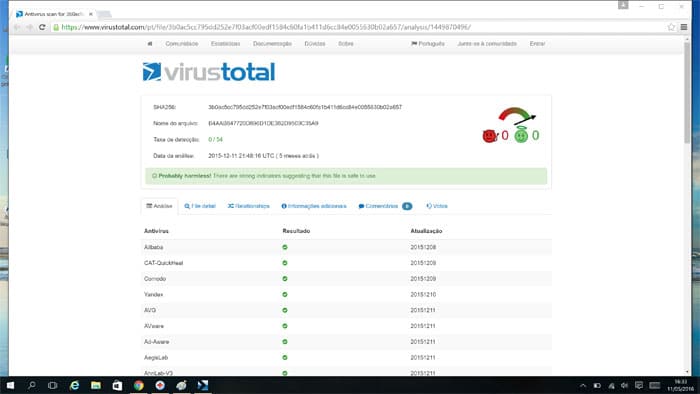Click the SHA256 hash value

click(x=305, y=107)
